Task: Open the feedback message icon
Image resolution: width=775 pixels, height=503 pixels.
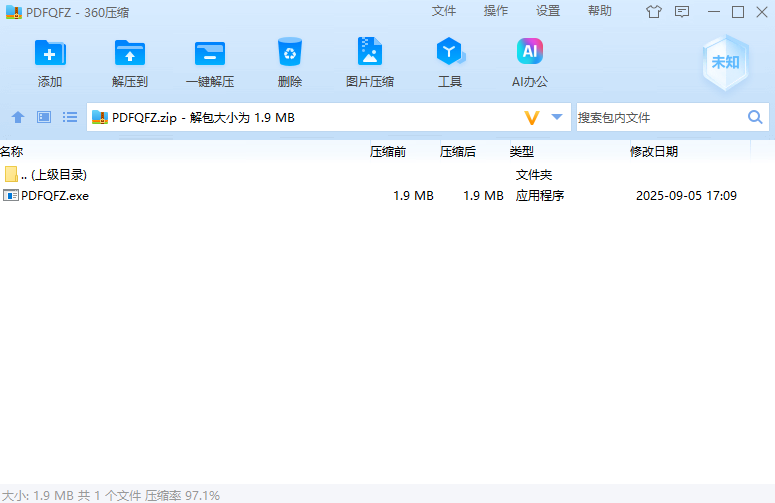Action: [682, 12]
